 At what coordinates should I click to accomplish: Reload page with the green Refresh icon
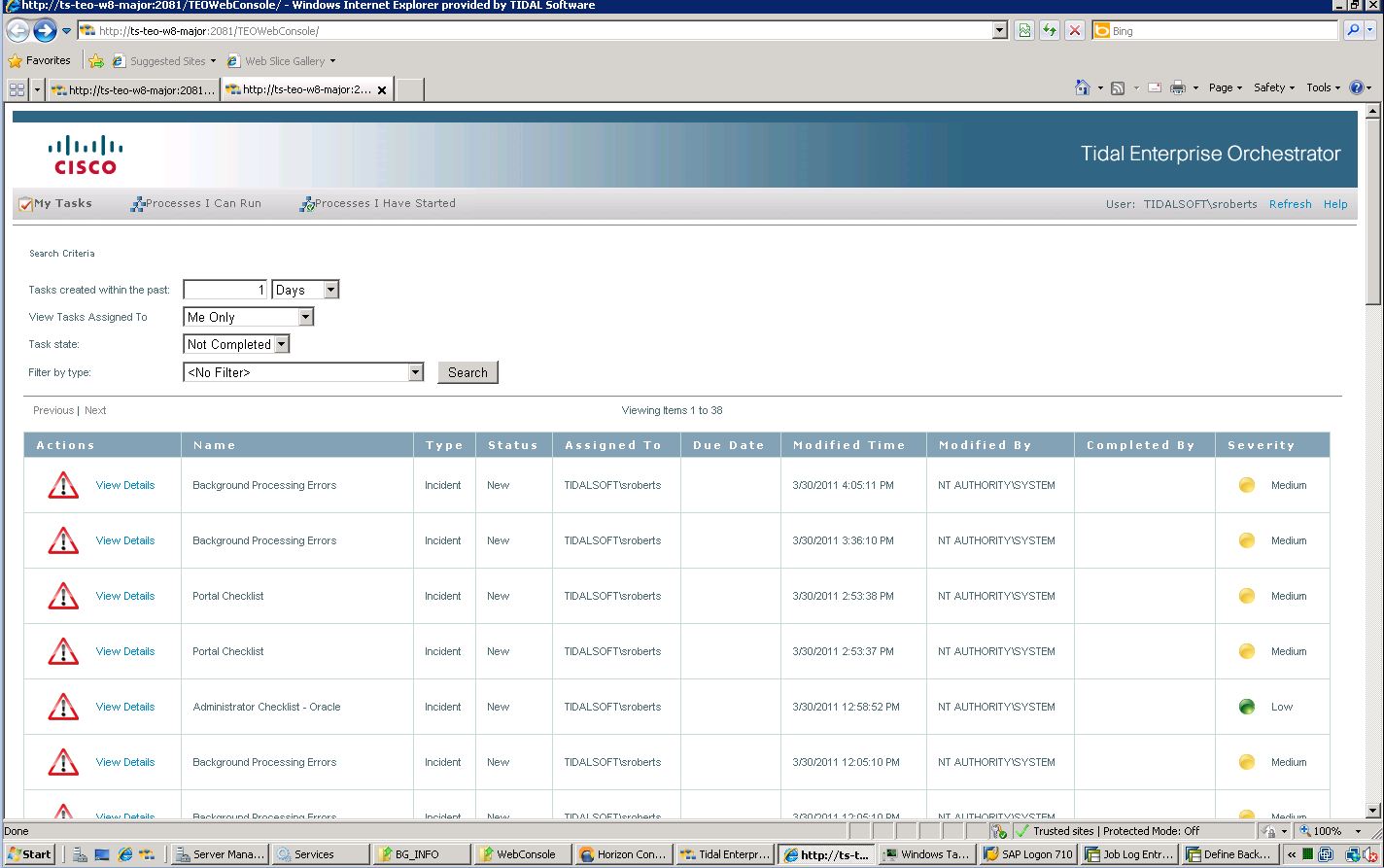pos(1050,31)
